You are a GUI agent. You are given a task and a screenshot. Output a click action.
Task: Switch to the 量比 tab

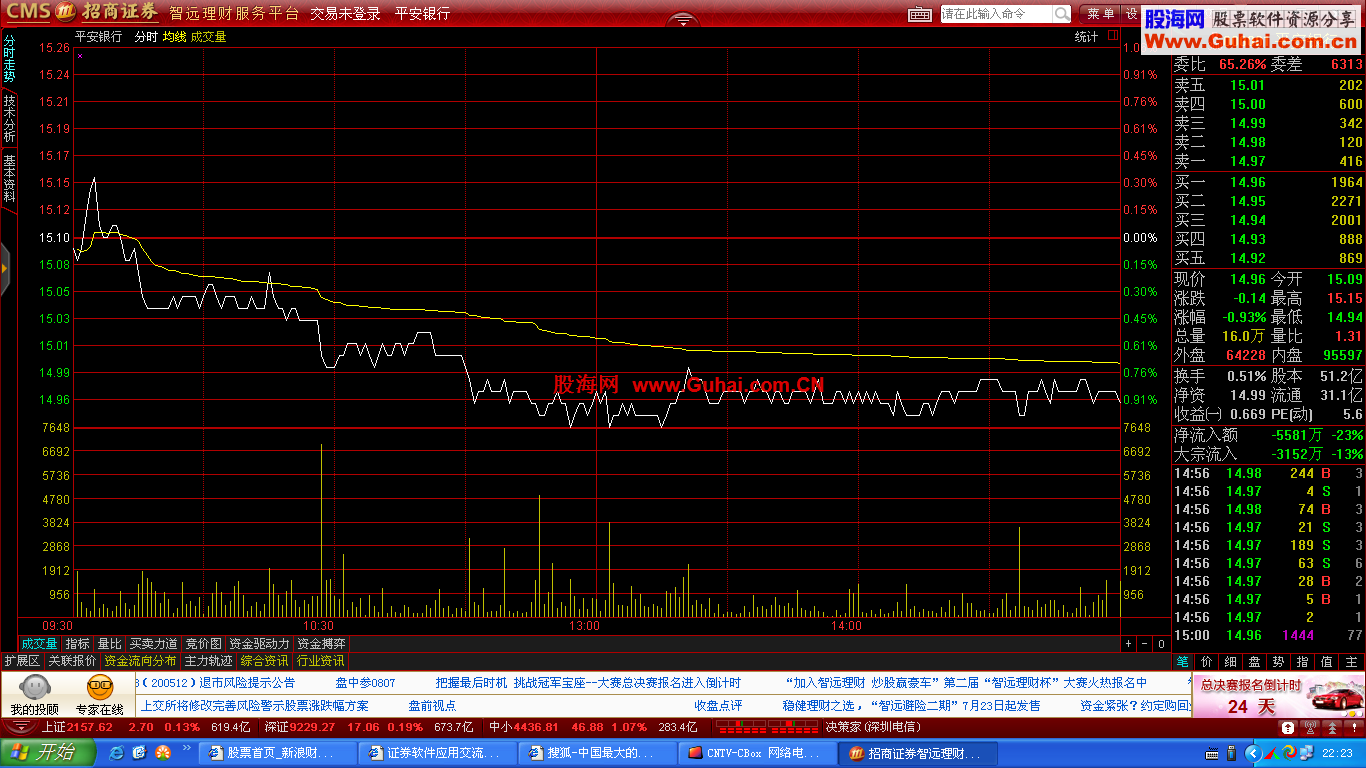109,644
